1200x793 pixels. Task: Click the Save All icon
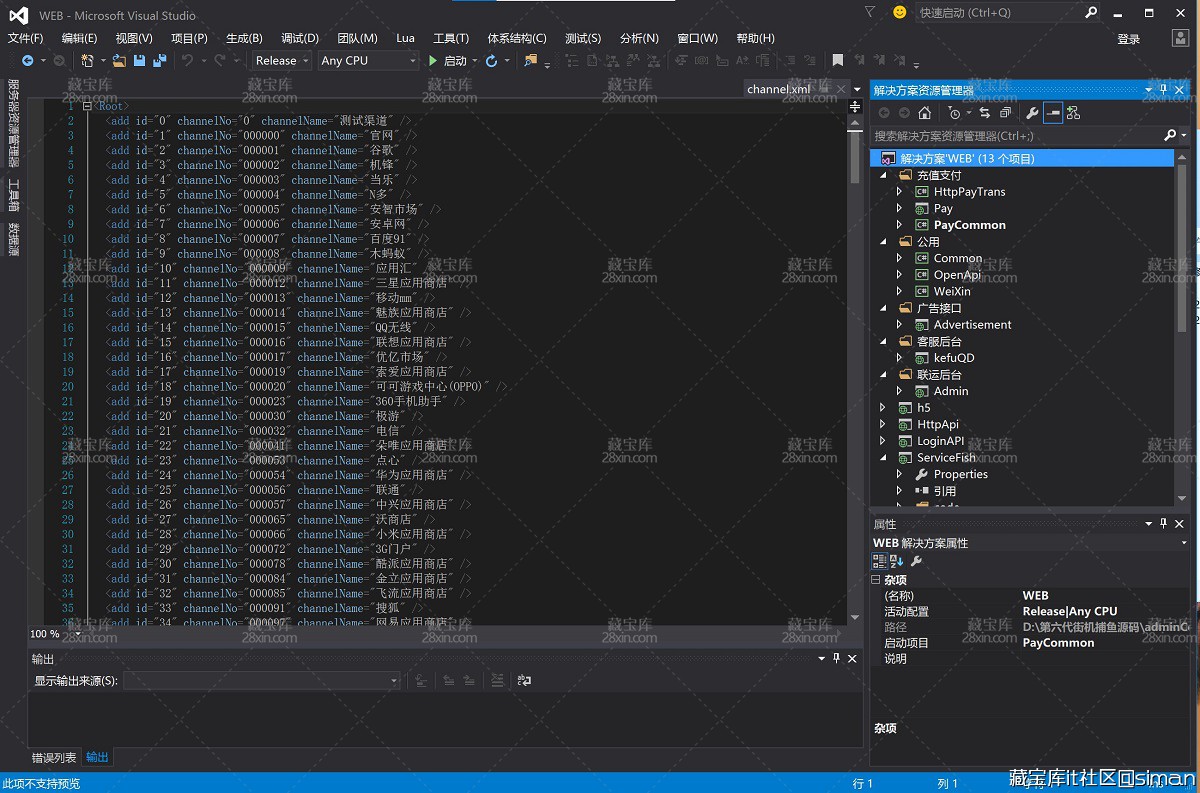tap(159, 61)
